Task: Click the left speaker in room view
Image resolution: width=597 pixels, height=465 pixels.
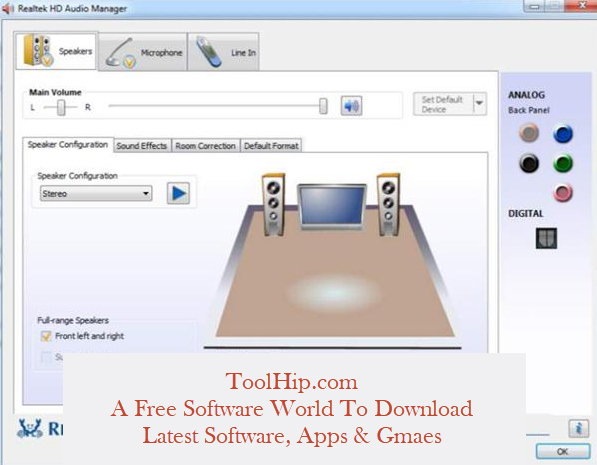Action: [x=273, y=205]
